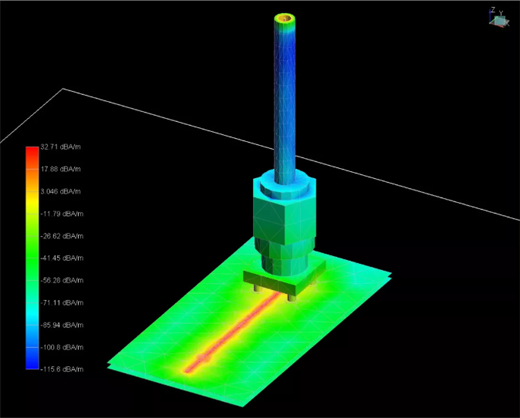
Task: Pick the red top of color scale
Action: [32, 152]
